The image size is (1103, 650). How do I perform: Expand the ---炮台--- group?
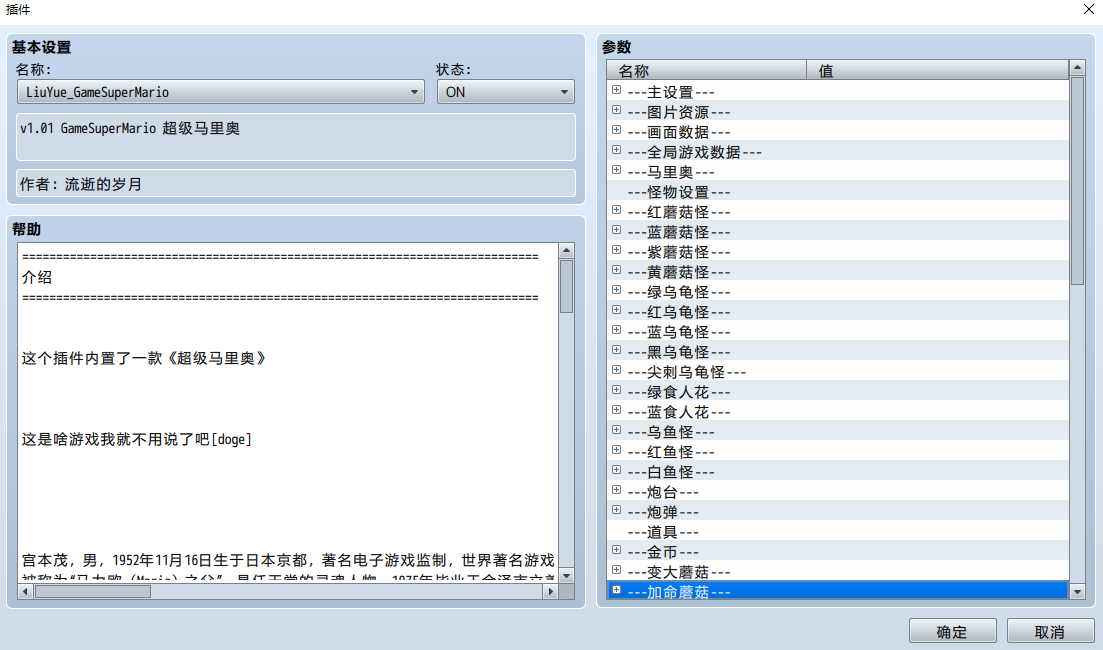point(616,490)
